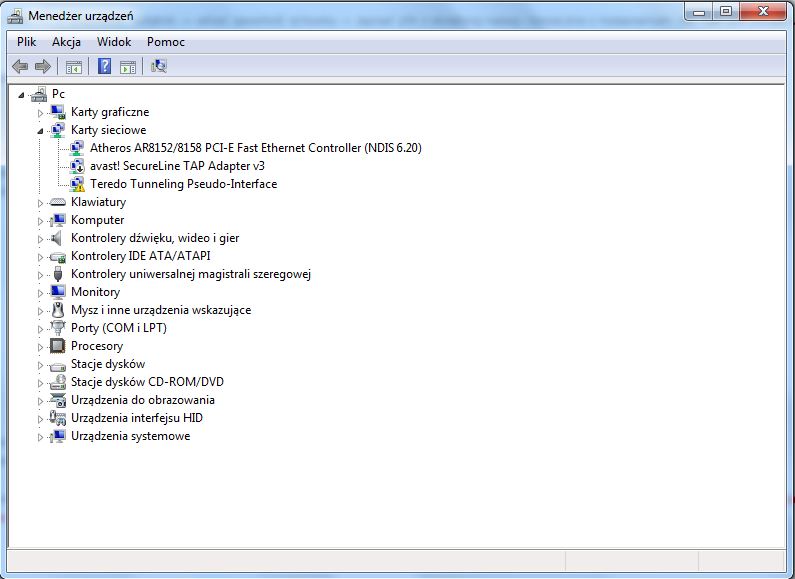Maximize the Menedżer urządzeń window
The height and width of the screenshot is (579, 795).
(726, 11)
